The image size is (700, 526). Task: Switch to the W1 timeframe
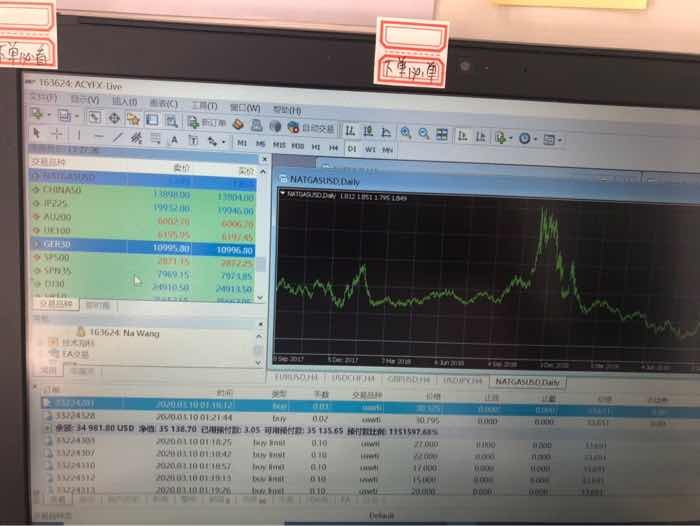[370, 149]
